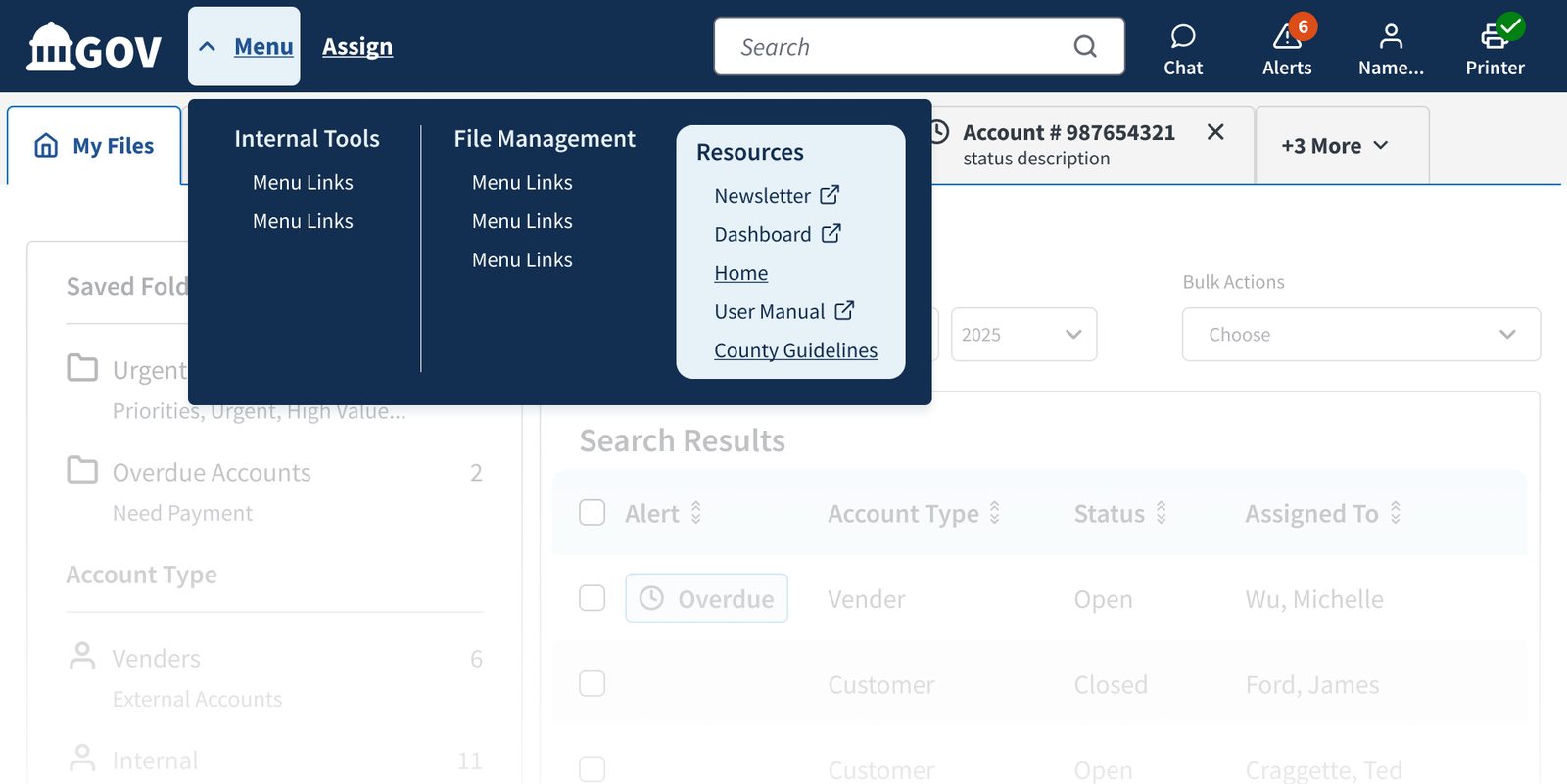Click first Menu Links under Internal Tools
This screenshot has height=784, width=1567.
[x=303, y=183]
